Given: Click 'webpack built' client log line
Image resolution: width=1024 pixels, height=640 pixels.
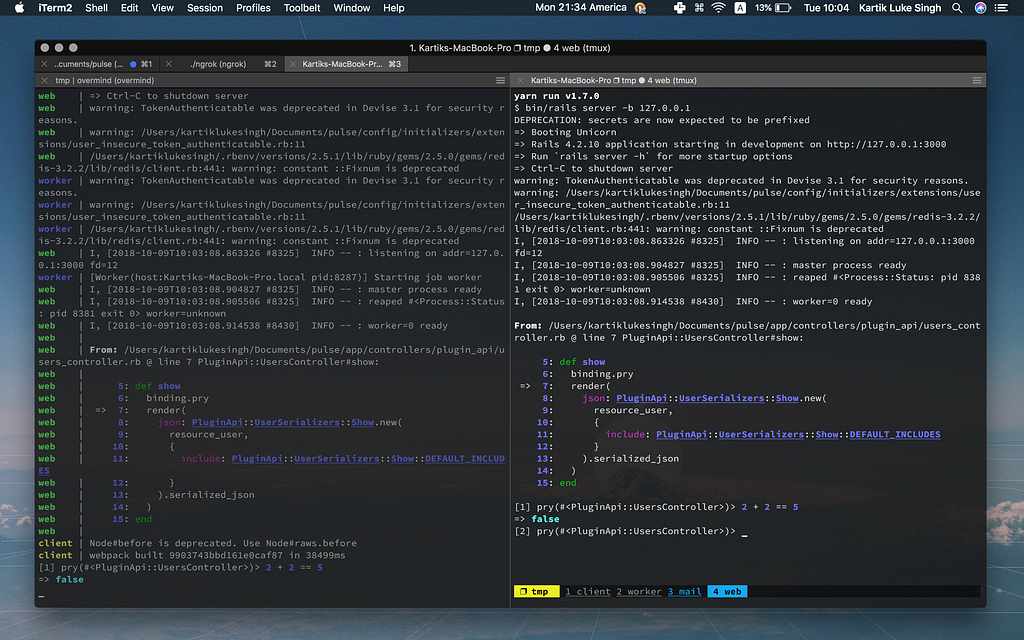Looking at the screenshot, I should 217,555.
